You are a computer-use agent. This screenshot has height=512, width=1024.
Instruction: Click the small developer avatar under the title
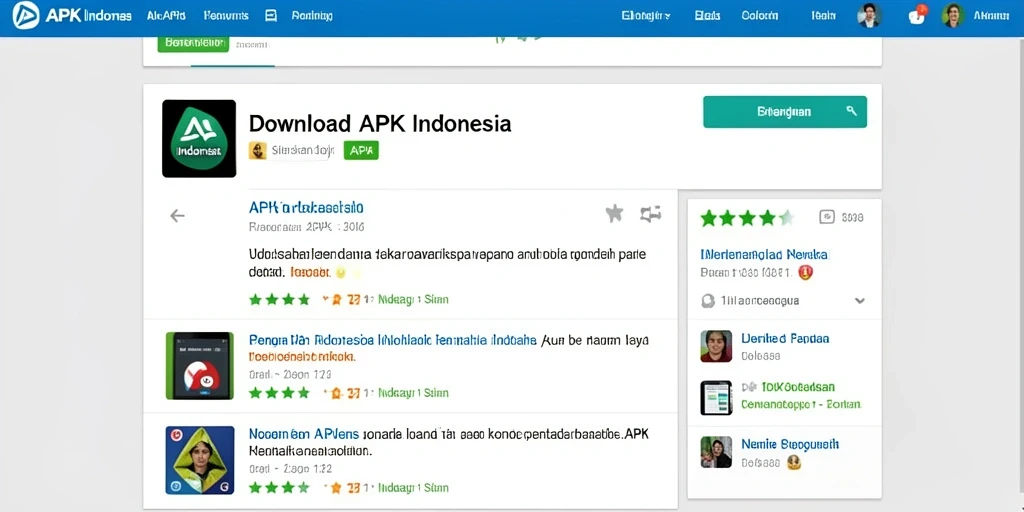click(x=257, y=150)
